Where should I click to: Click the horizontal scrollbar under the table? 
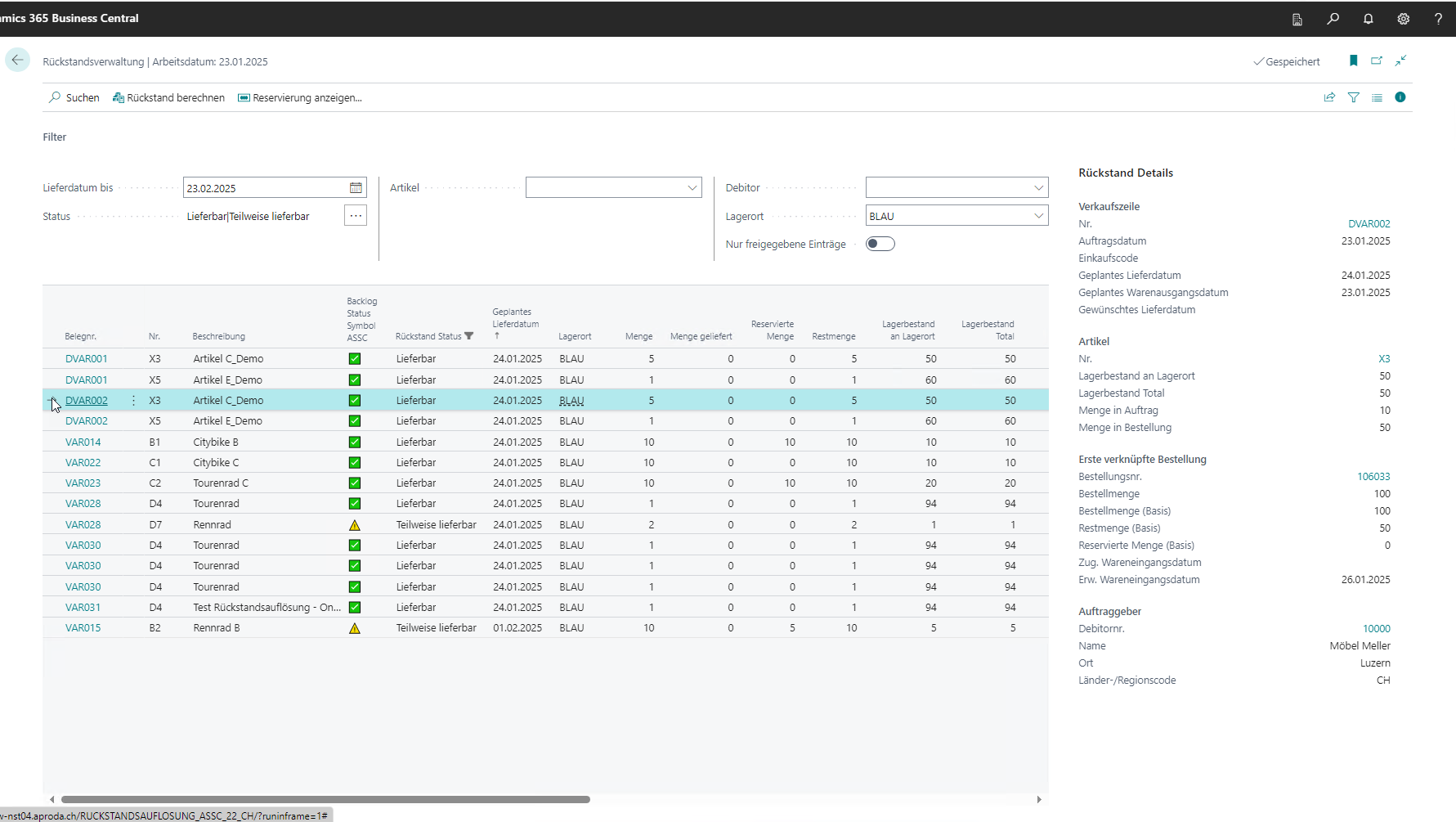(325, 799)
